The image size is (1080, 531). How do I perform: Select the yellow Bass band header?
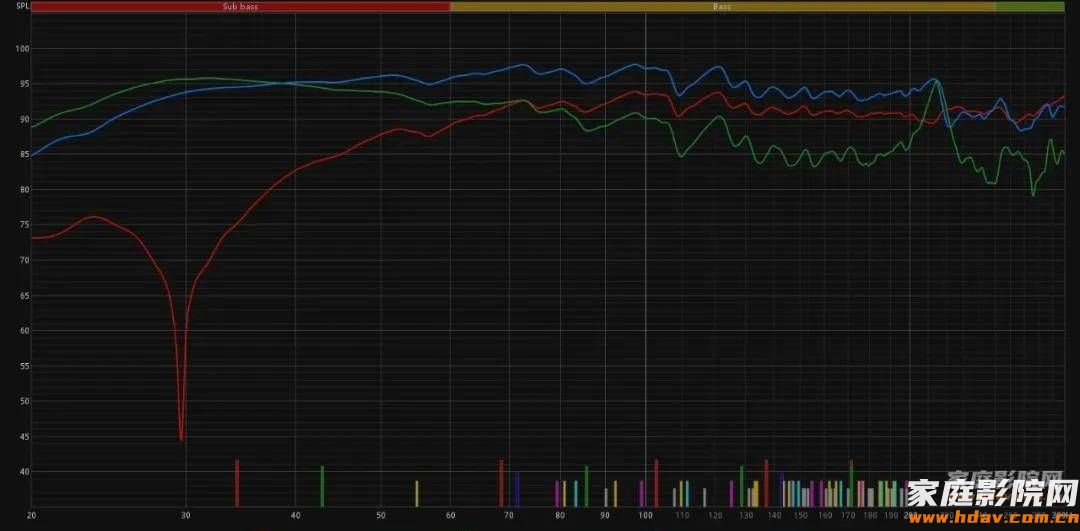722,6
